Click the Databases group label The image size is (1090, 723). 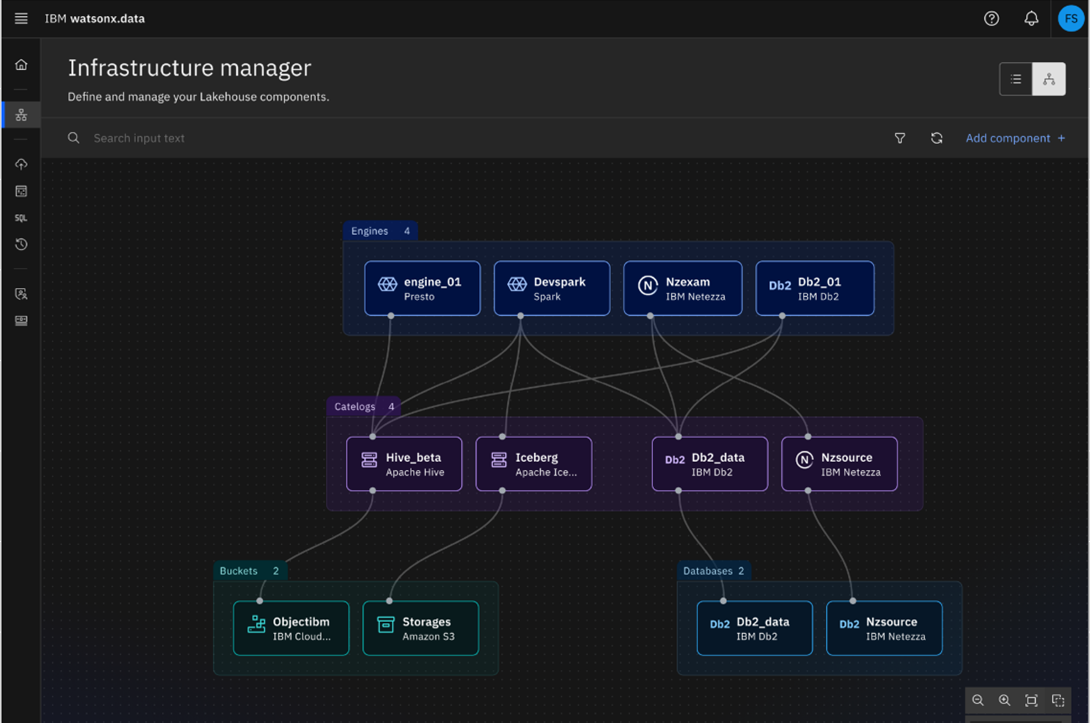[713, 571]
